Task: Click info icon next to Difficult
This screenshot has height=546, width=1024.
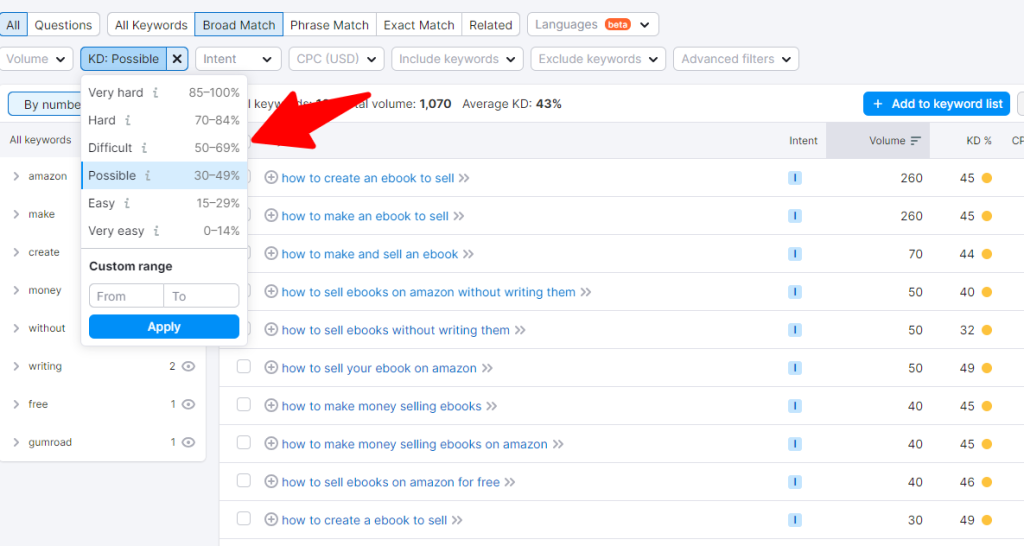Action: coord(144,148)
